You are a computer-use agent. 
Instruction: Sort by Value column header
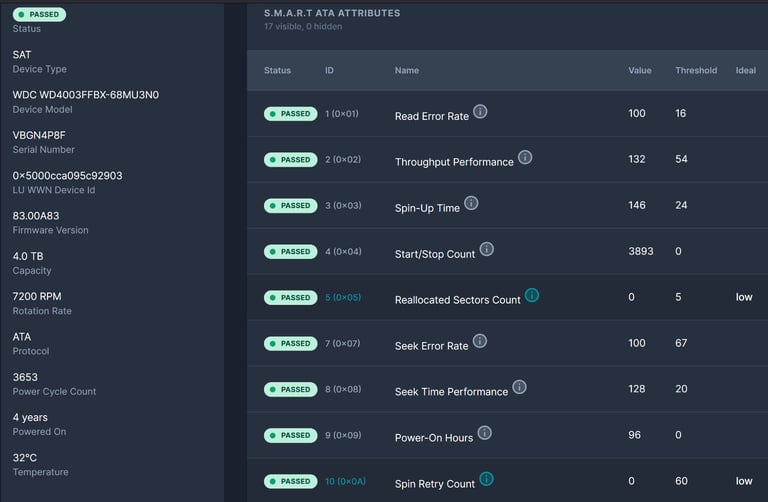[x=640, y=71]
